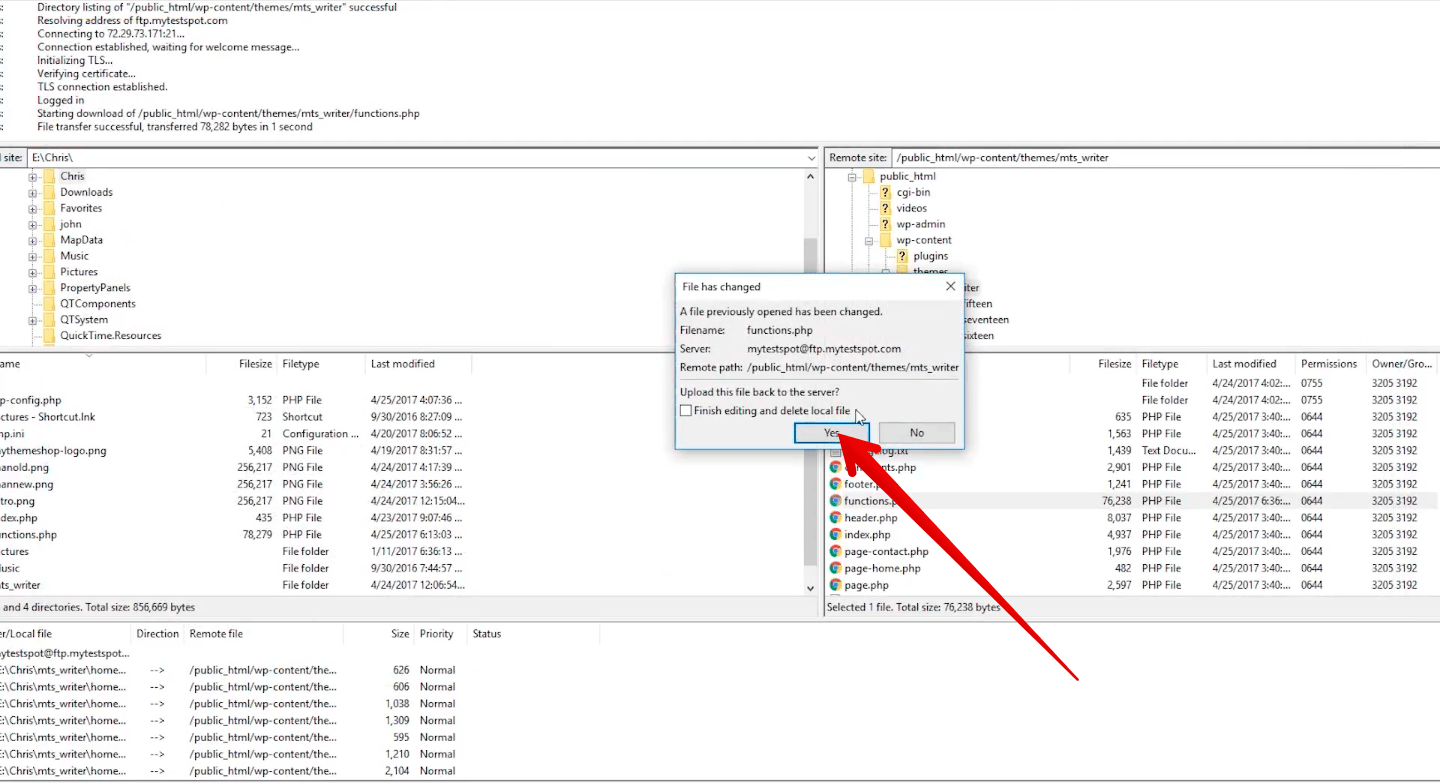Click the folder icon beside QuickTime.Resources
Screen dimensions: 1440x783
[48, 336]
